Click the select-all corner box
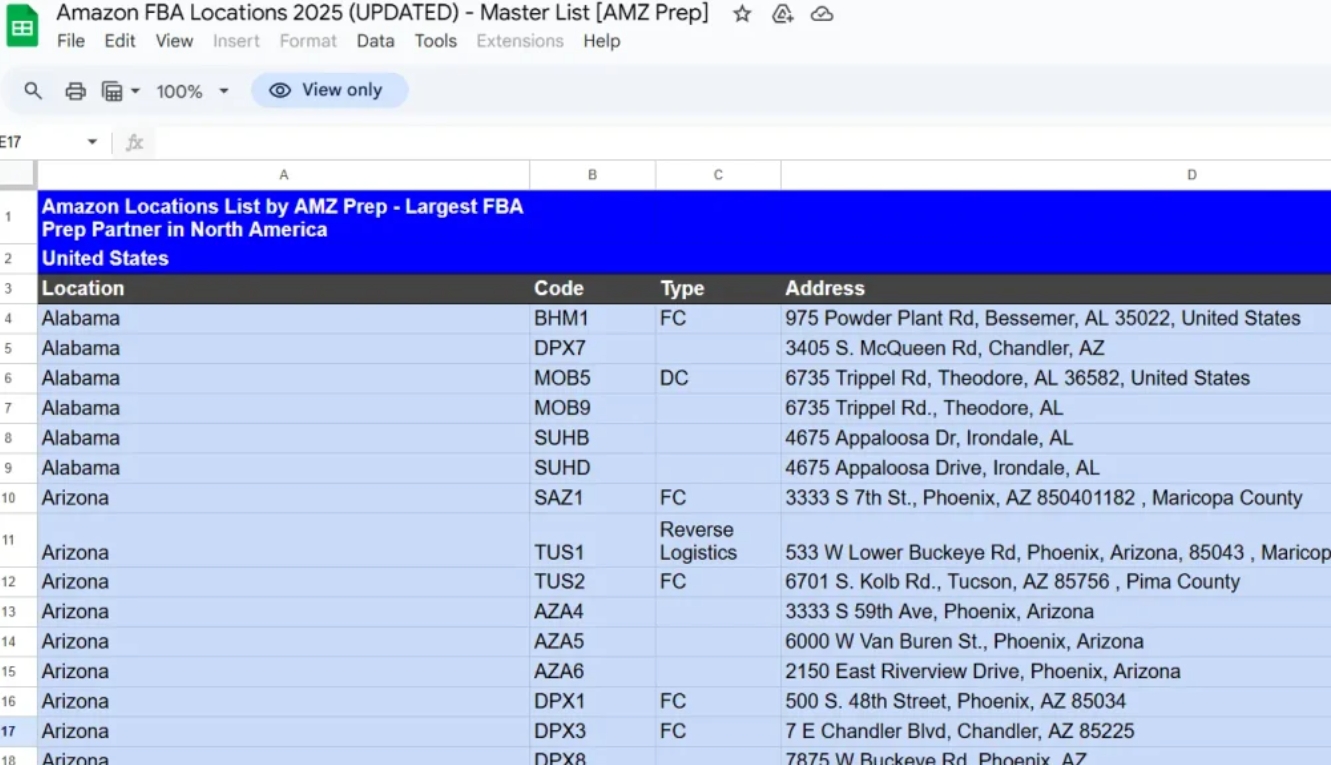This screenshot has width=1331, height=765. click(x=18, y=175)
